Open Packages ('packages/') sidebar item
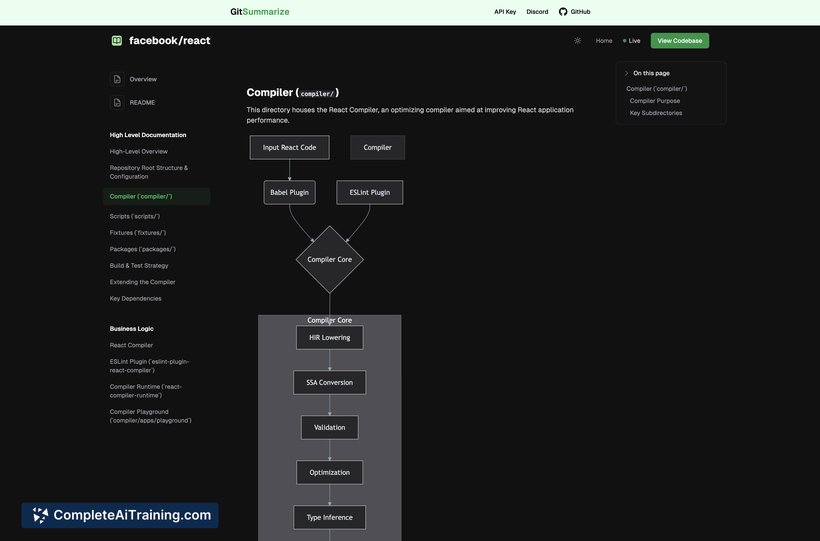This screenshot has height=541, width=820. click(143, 249)
